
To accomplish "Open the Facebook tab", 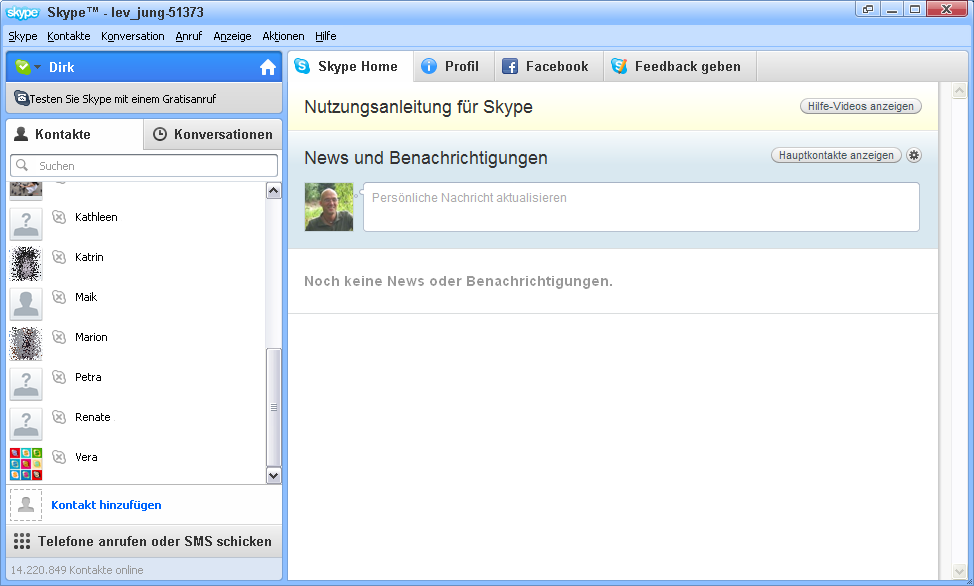I will click(549, 66).
